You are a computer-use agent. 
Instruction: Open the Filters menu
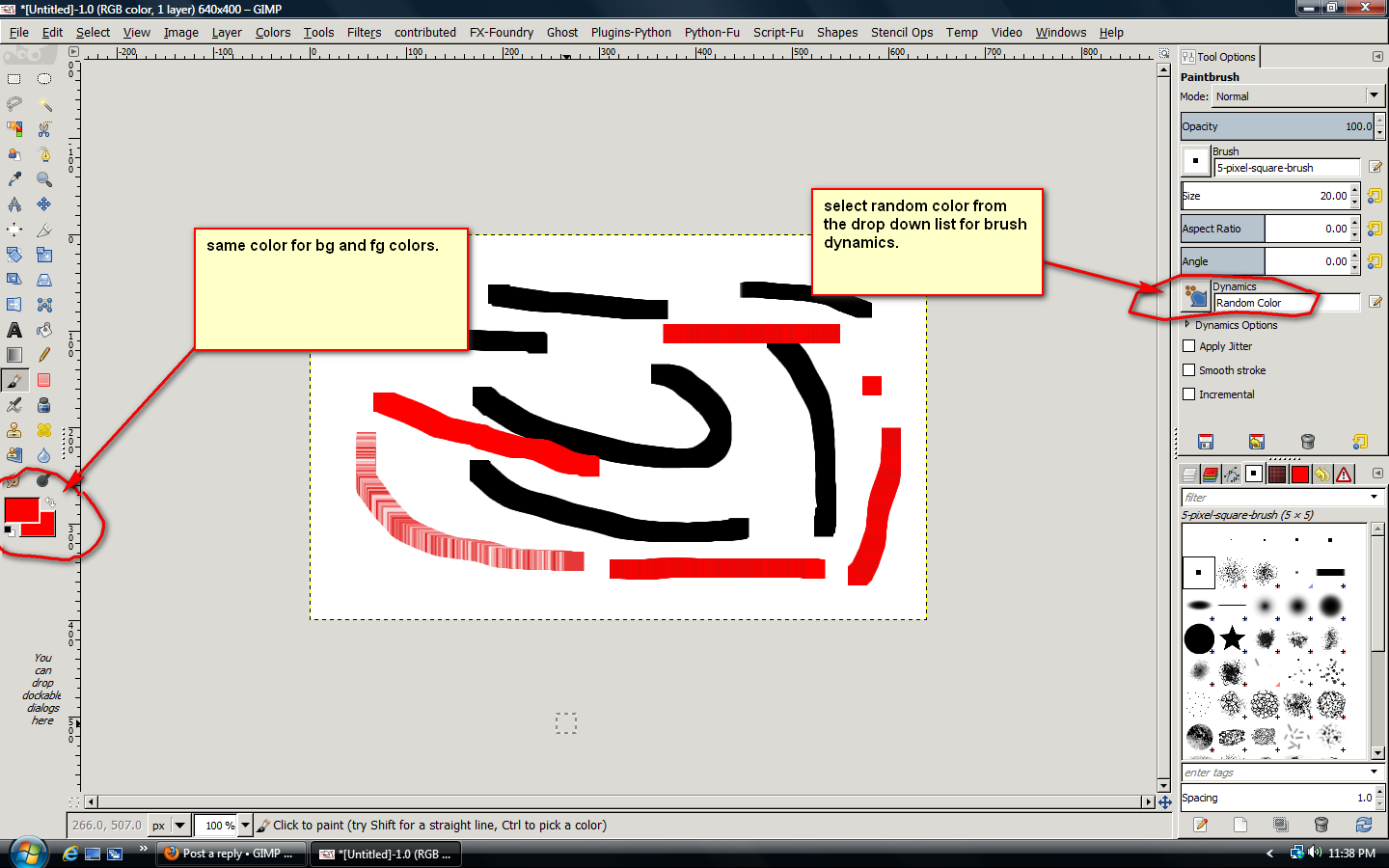point(364,32)
